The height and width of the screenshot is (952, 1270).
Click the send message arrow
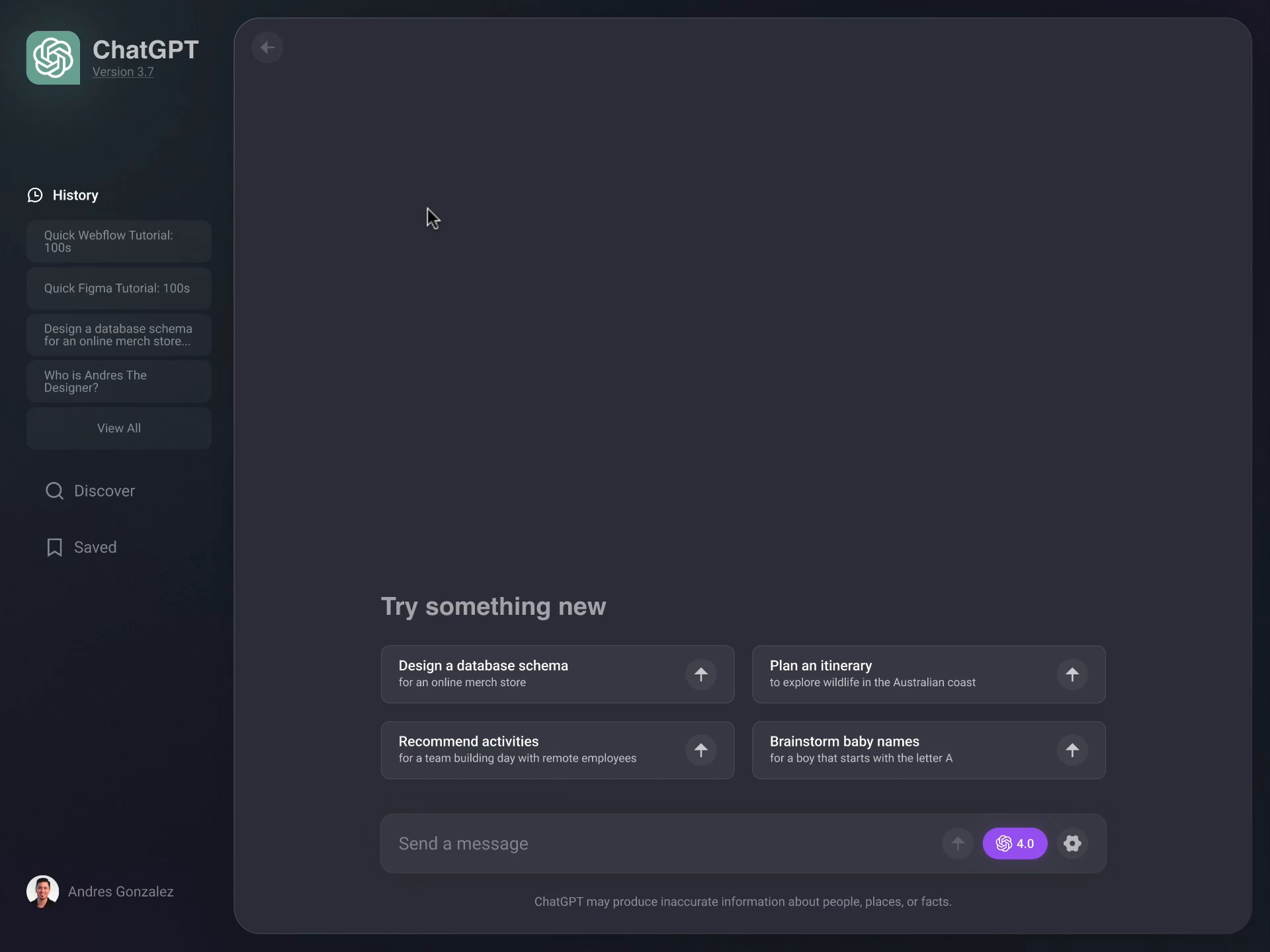(x=957, y=844)
